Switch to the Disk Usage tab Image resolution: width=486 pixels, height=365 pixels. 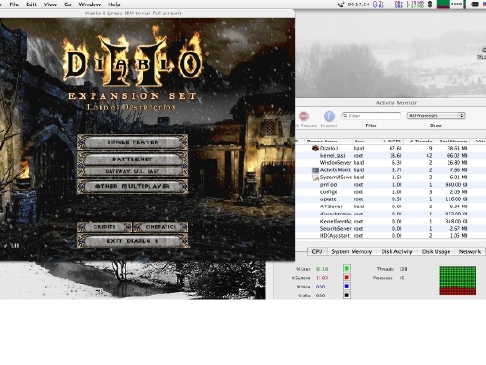click(436, 252)
